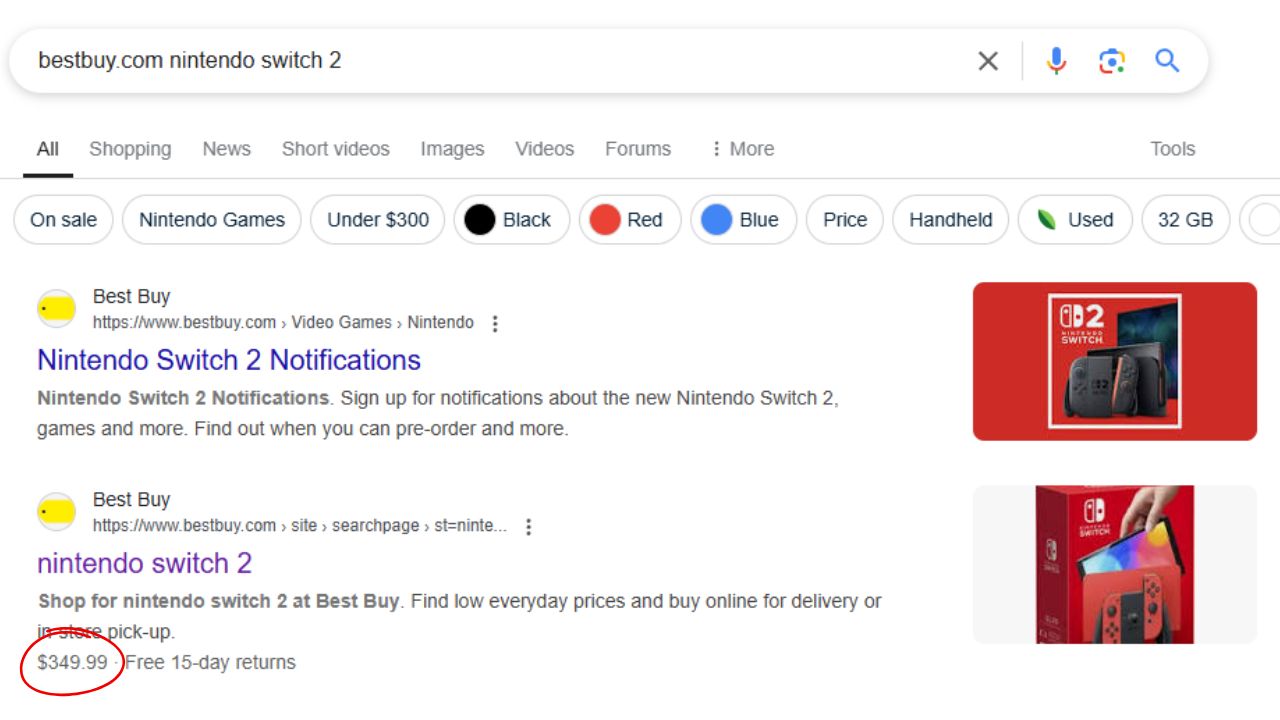Go to the Videos tab
Screen dimensions: 1280x720
(x=545, y=149)
